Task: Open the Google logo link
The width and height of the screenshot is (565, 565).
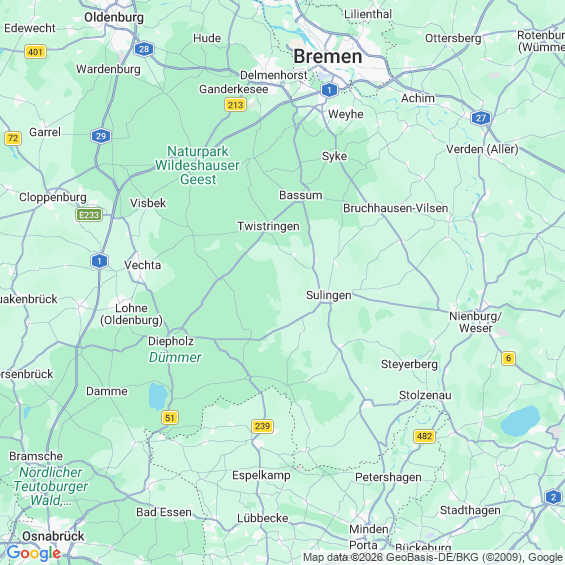Action: click(34, 553)
